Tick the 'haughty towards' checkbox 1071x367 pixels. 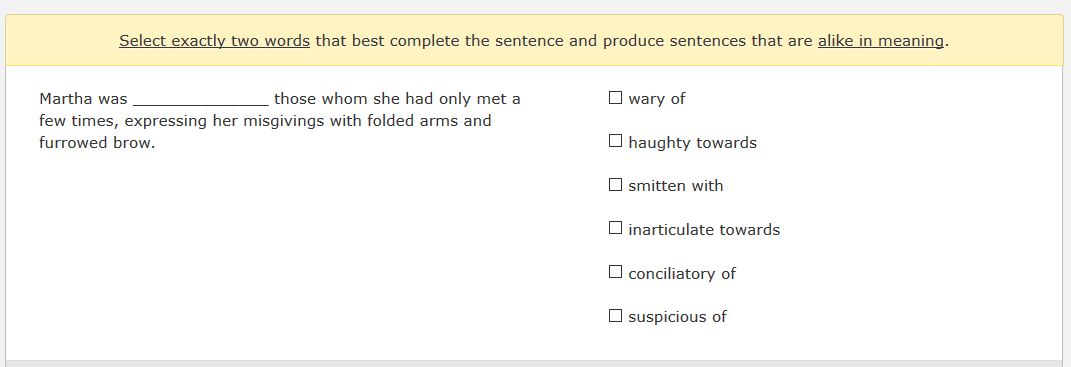[615, 141]
